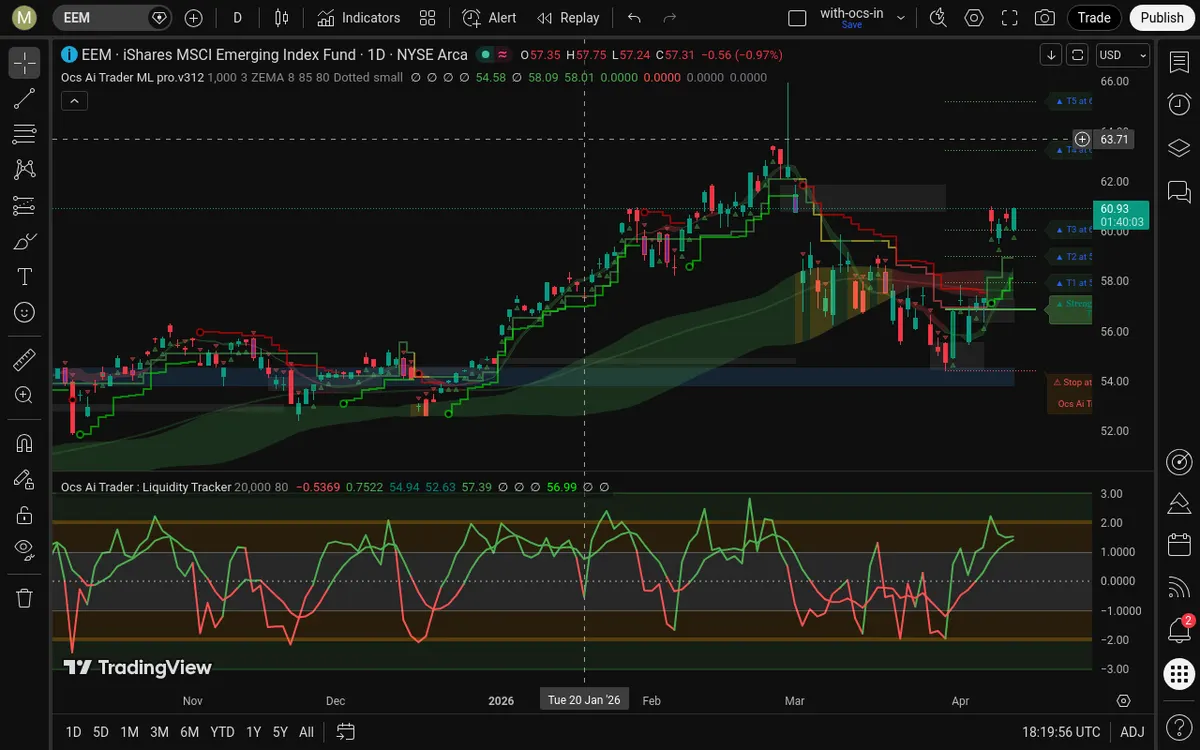The image size is (1200, 750).
Task: Open quick search magnifier
Action: pos(937,17)
